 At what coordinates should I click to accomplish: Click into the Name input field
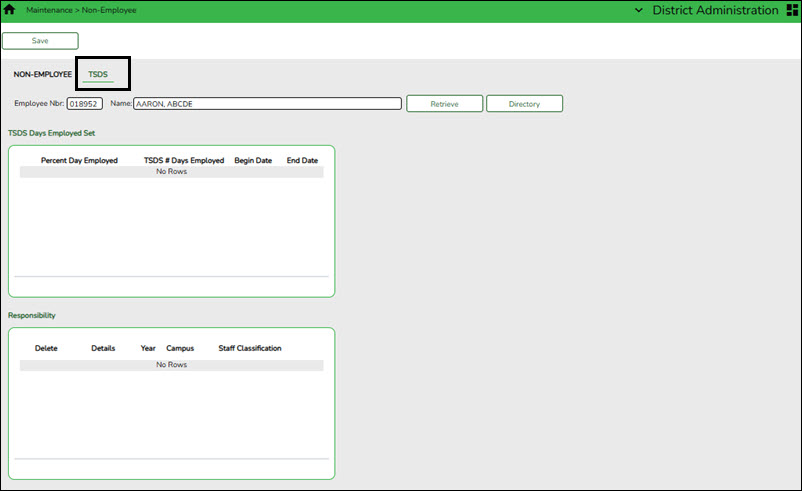[x=267, y=104]
